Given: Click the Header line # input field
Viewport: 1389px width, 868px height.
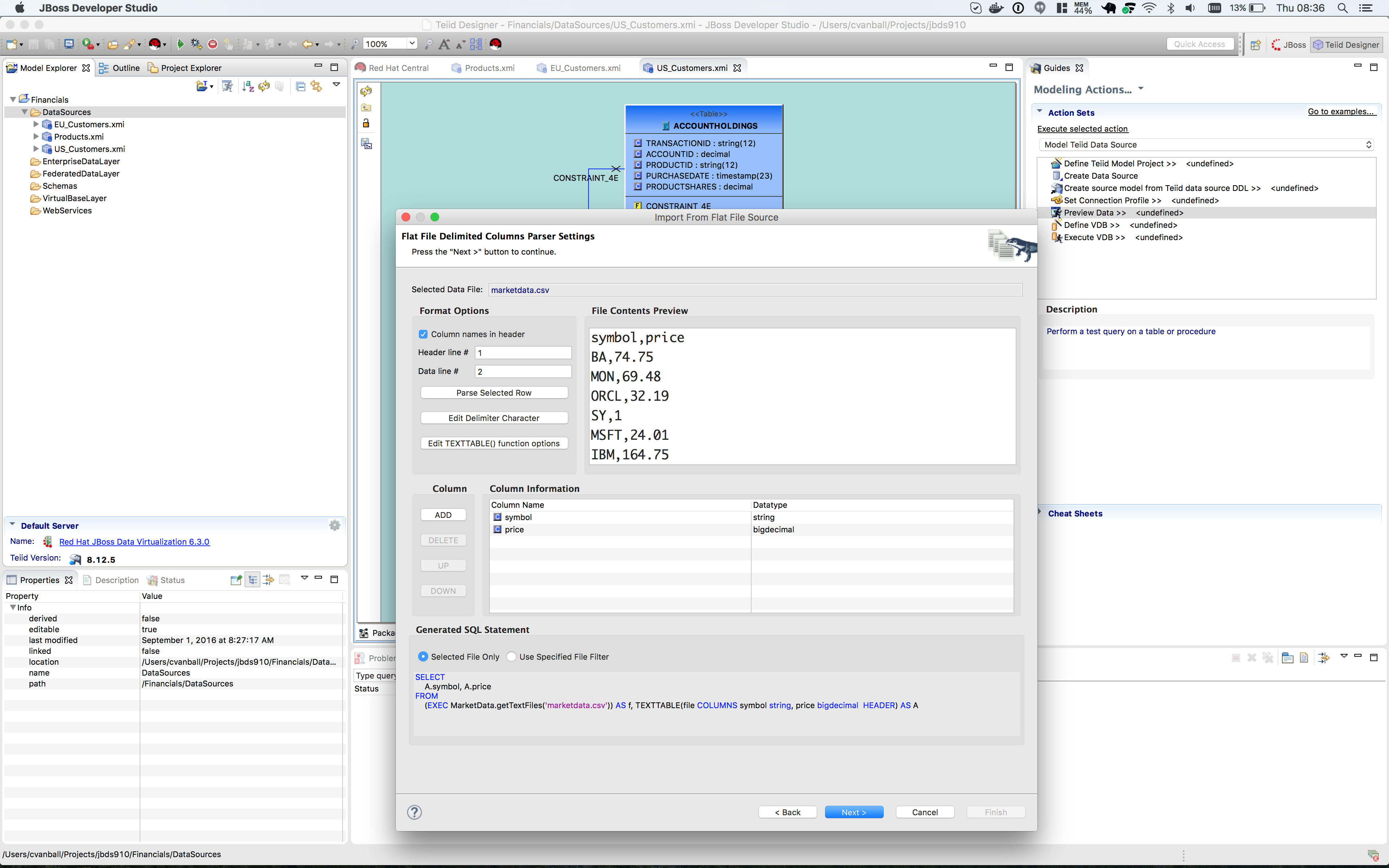Looking at the screenshot, I should 522,353.
